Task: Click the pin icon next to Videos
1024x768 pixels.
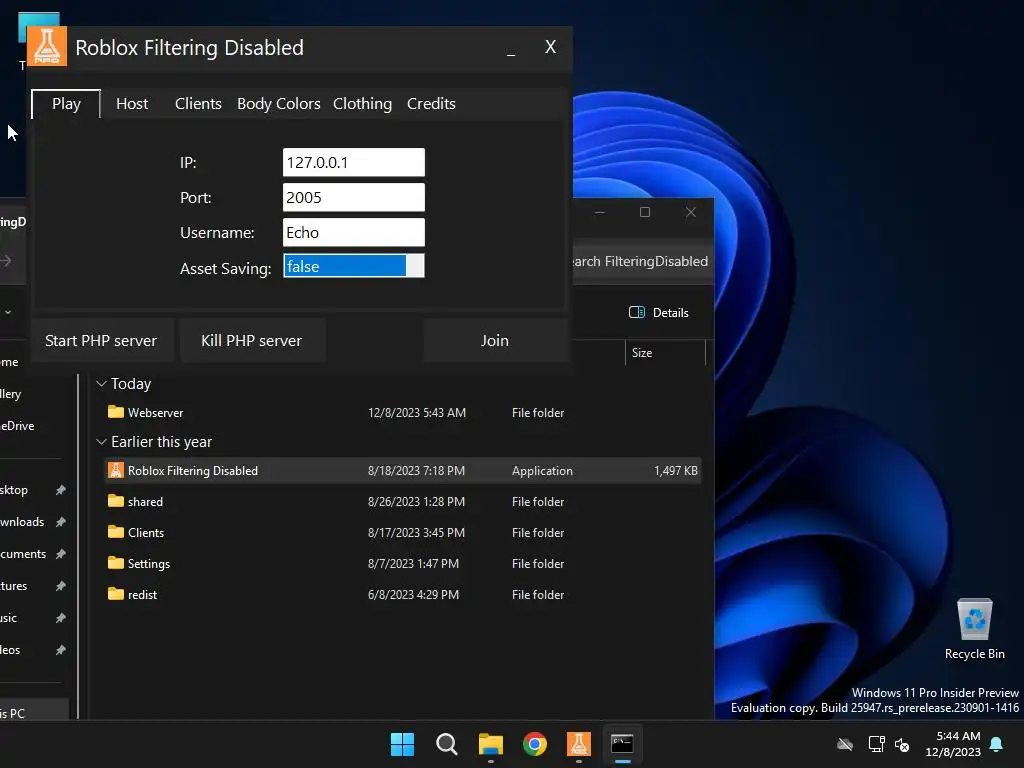Action: point(61,650)
